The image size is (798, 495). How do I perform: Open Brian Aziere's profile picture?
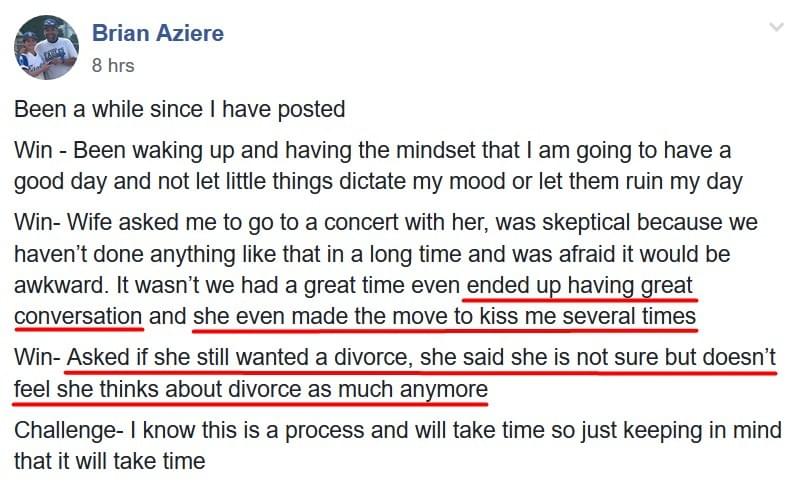point(46,47)
